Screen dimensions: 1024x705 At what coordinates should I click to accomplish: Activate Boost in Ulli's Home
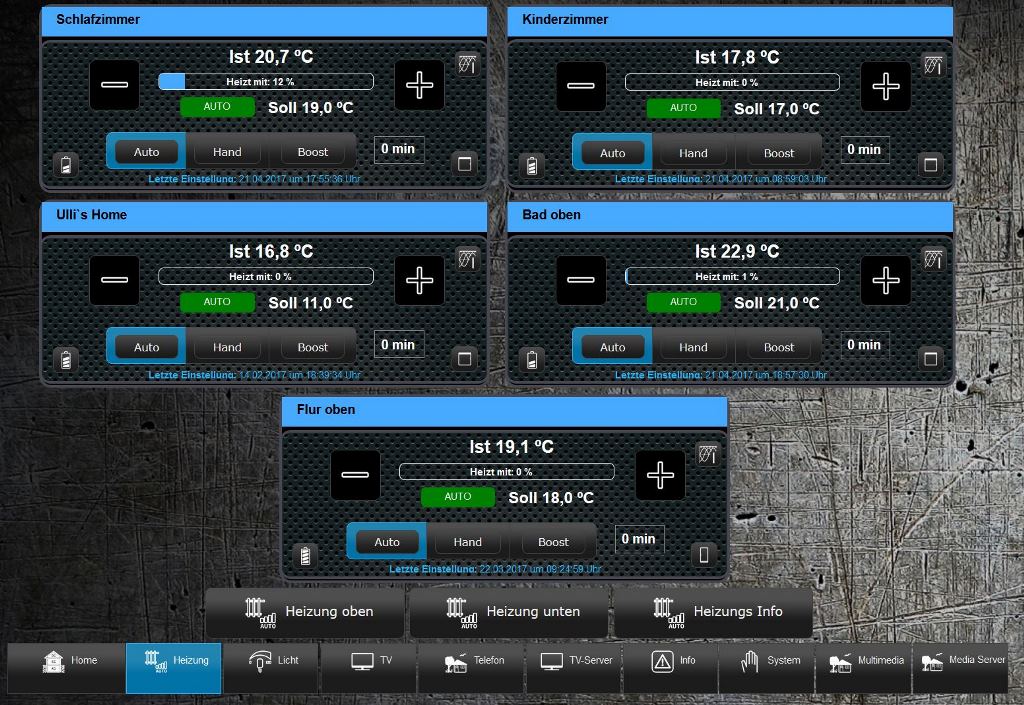pyautogui.click(x=313, y=347)
